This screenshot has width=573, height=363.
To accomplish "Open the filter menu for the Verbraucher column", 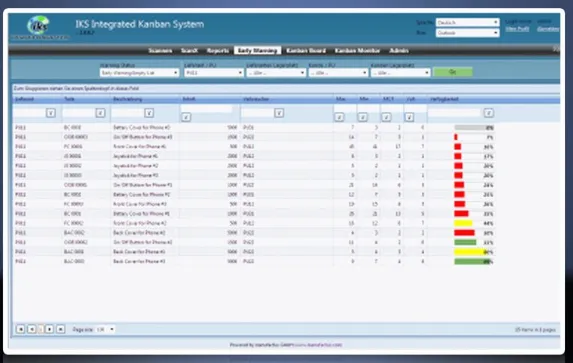I will [279, 113].
